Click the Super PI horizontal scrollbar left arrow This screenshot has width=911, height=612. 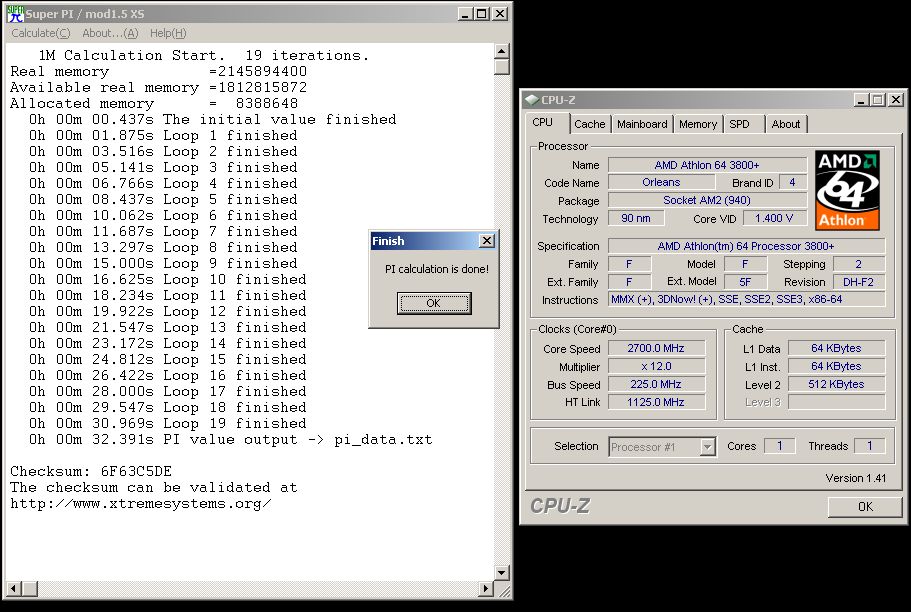(13, 588)
